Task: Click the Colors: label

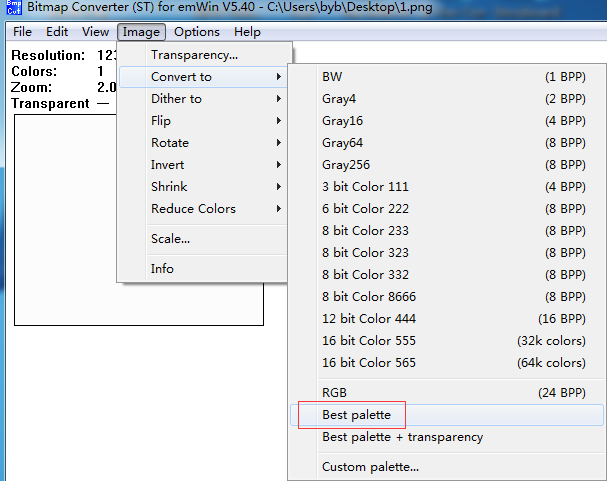Action: 34,72
